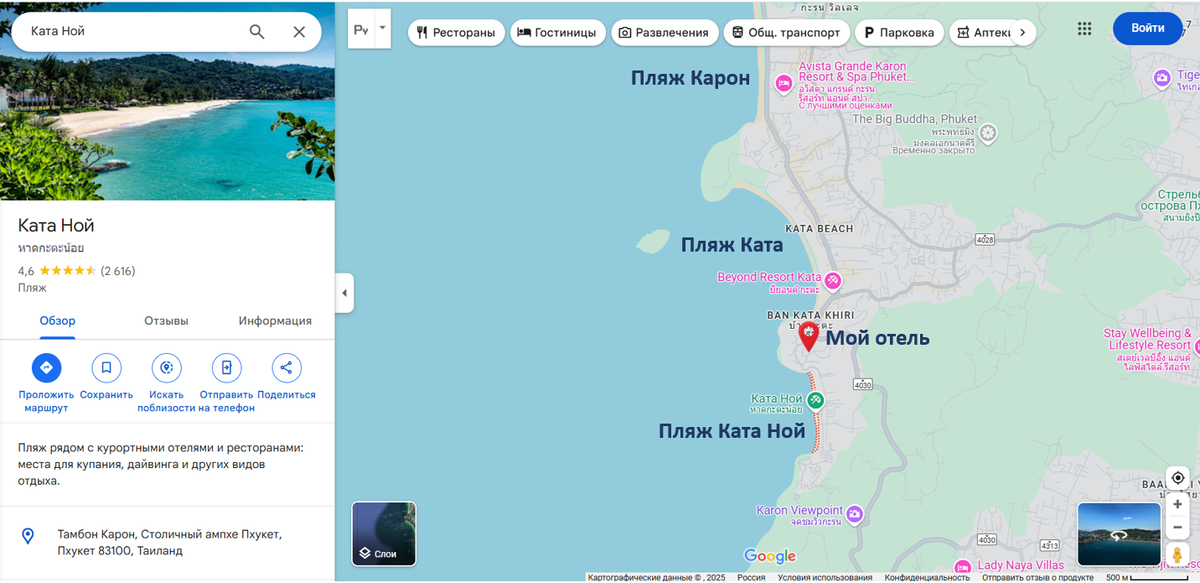Image resolution: width=1200 pixels, height=583 pixels.
Task: Collapse the side panel with arrow handle
Action: (x=344, y=293)
